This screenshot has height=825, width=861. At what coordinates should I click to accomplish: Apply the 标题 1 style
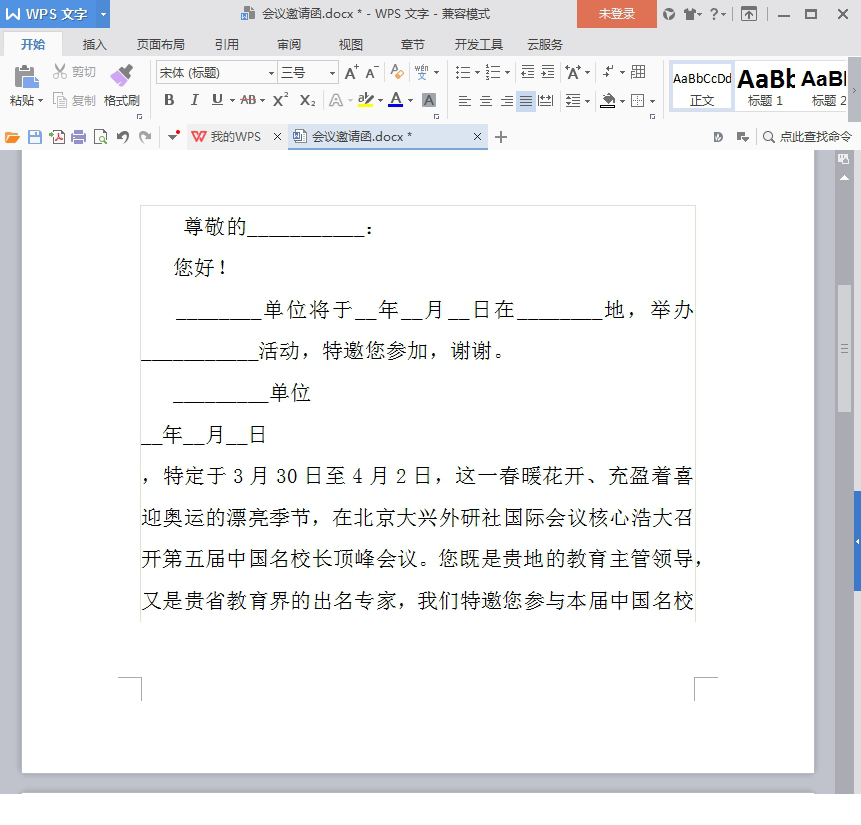[x=765, y=87]
